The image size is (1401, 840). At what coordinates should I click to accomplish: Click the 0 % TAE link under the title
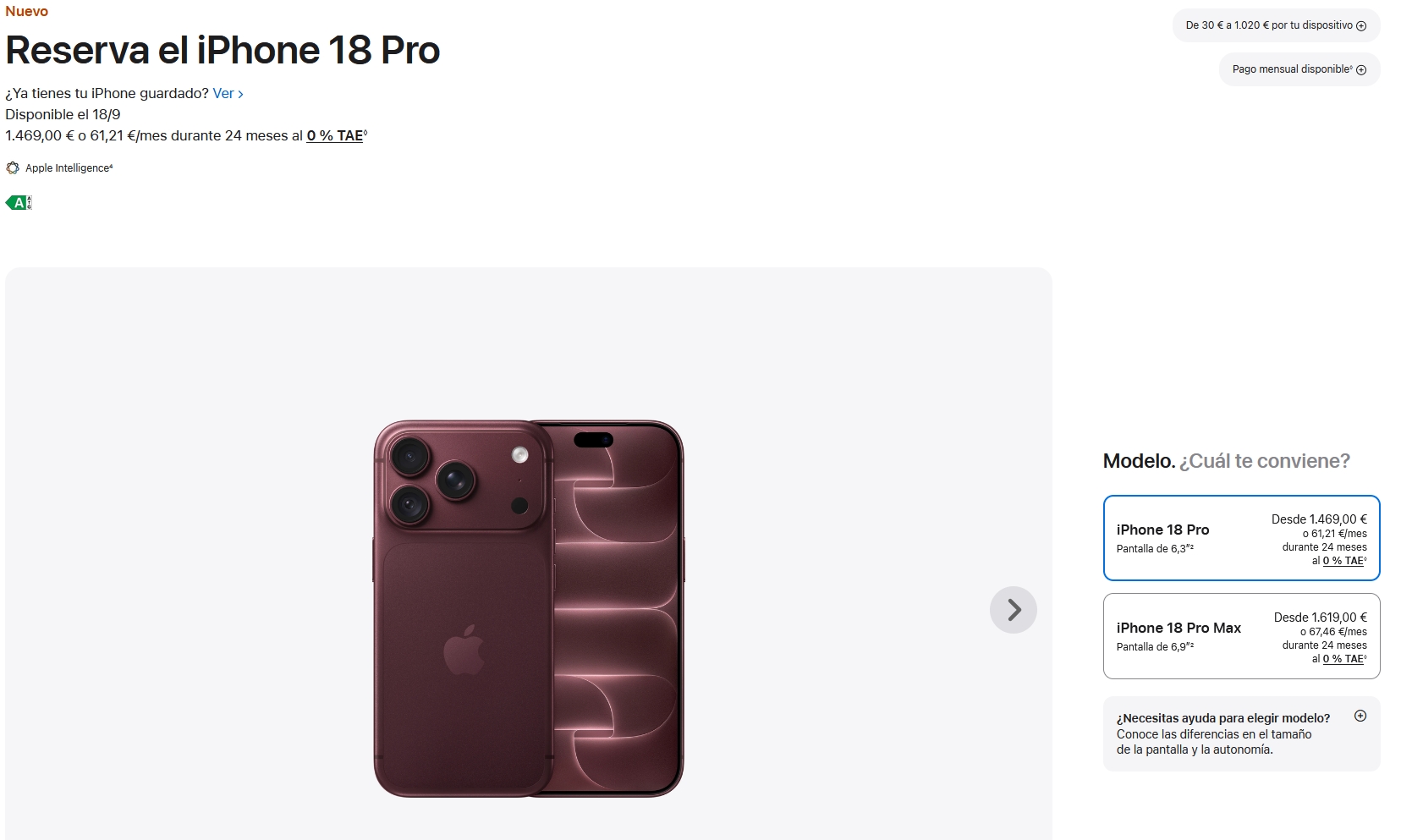[x=335, y=135]
